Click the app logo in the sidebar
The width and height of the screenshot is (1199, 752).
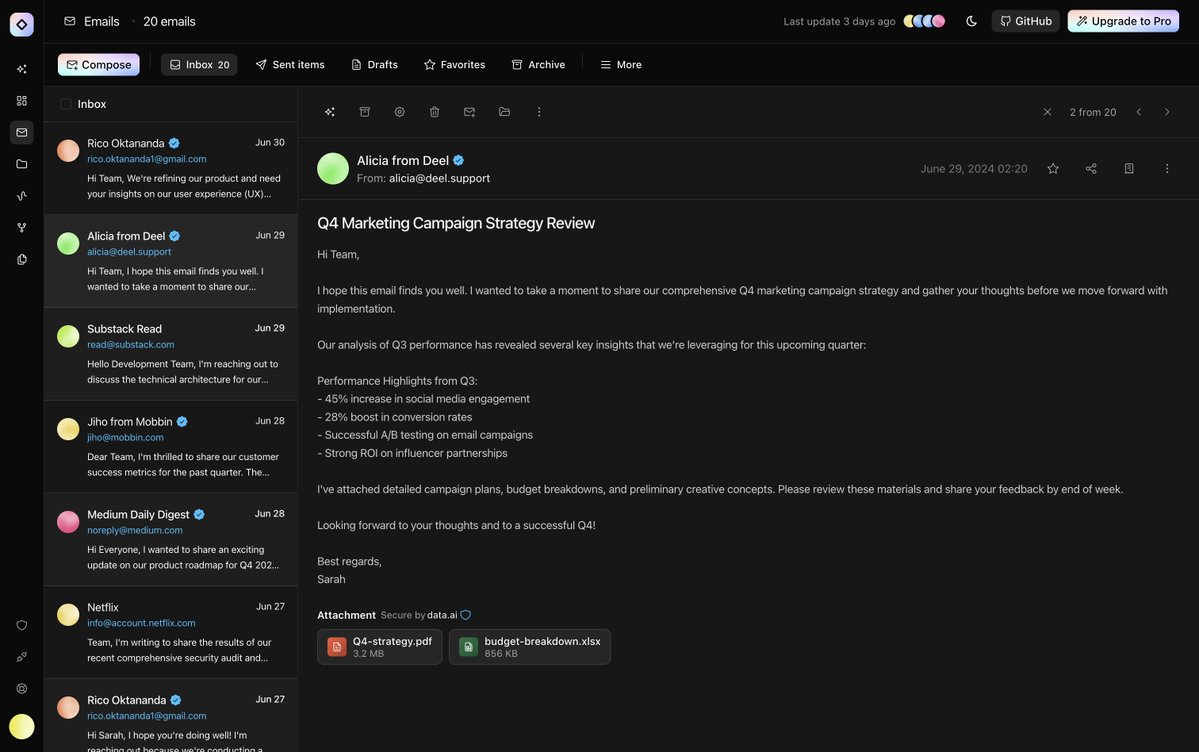pos(21,24)
